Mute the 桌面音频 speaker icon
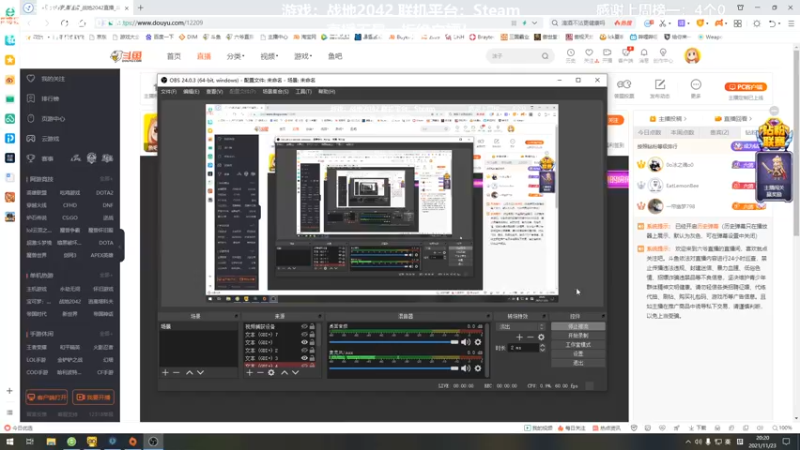Viewport: 800px width, 450px height. click(466, 342)
